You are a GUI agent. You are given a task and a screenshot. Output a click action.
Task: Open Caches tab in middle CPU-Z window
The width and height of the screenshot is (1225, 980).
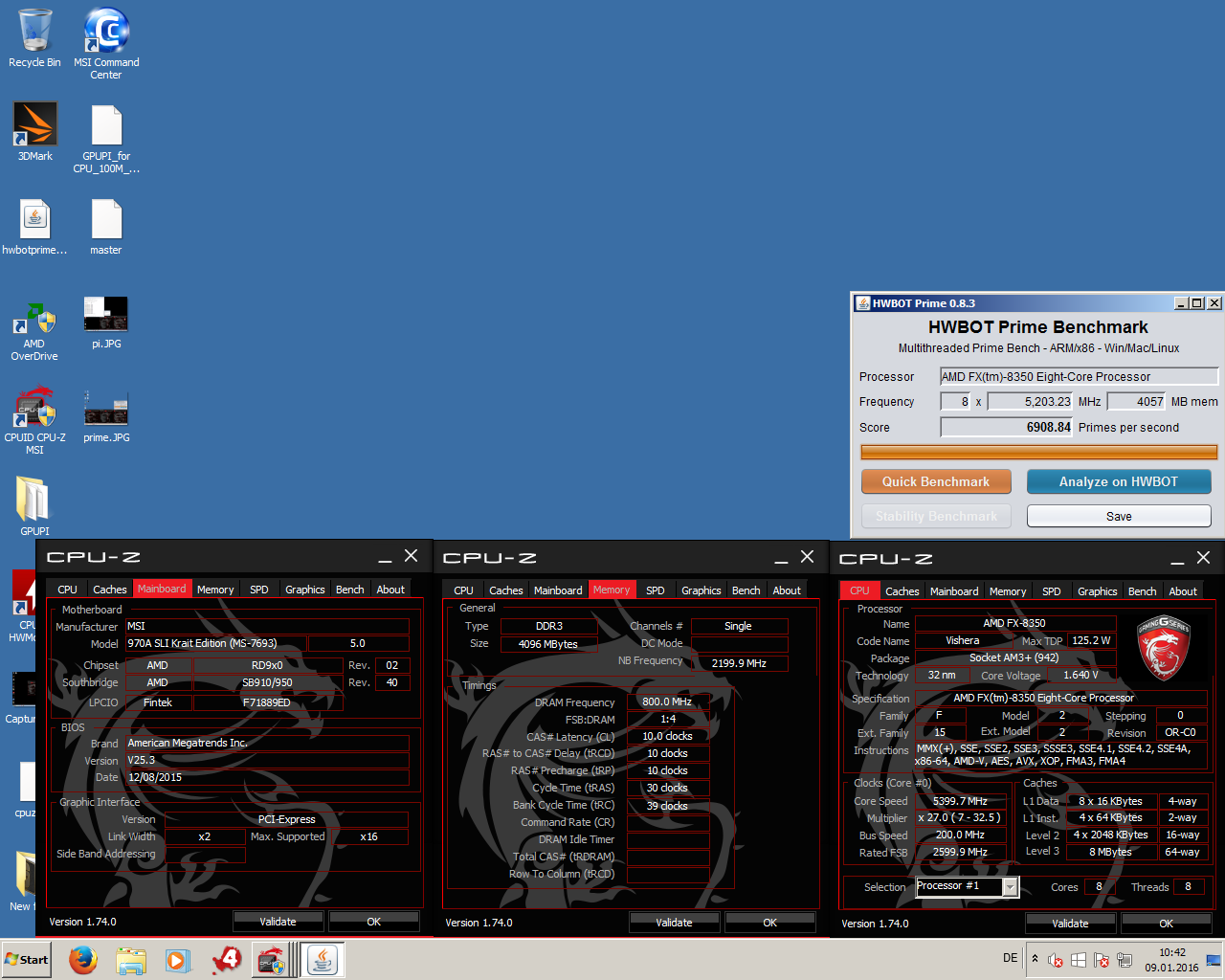pos(505,590)
